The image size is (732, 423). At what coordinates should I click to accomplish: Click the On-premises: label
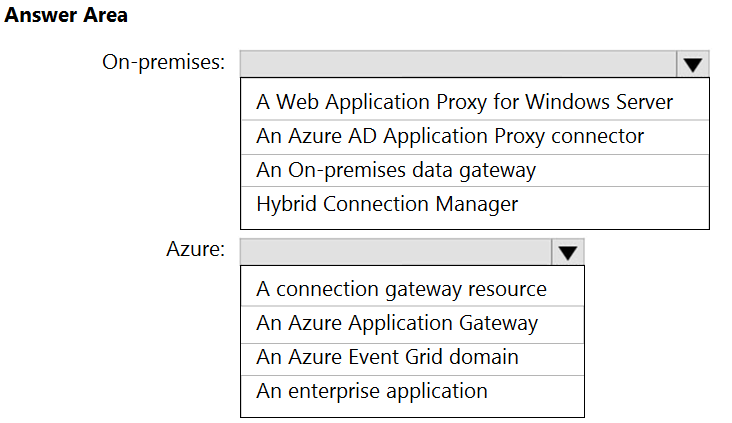(163, 63)
